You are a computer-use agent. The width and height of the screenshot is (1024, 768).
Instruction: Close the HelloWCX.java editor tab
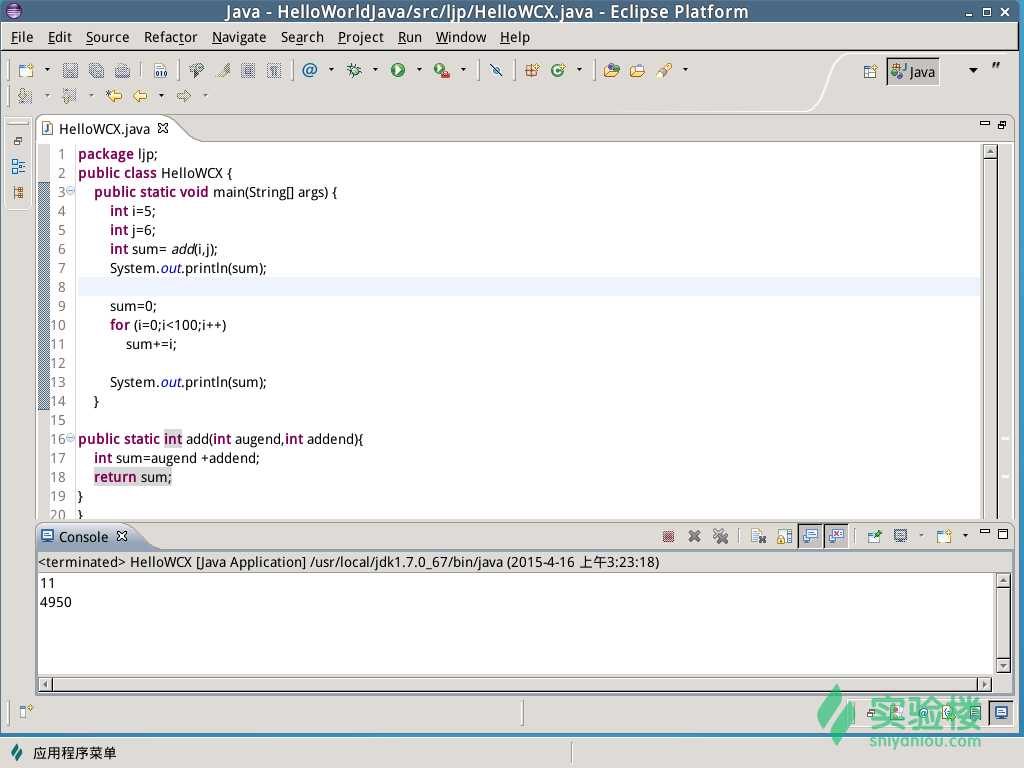click(163, 128)
